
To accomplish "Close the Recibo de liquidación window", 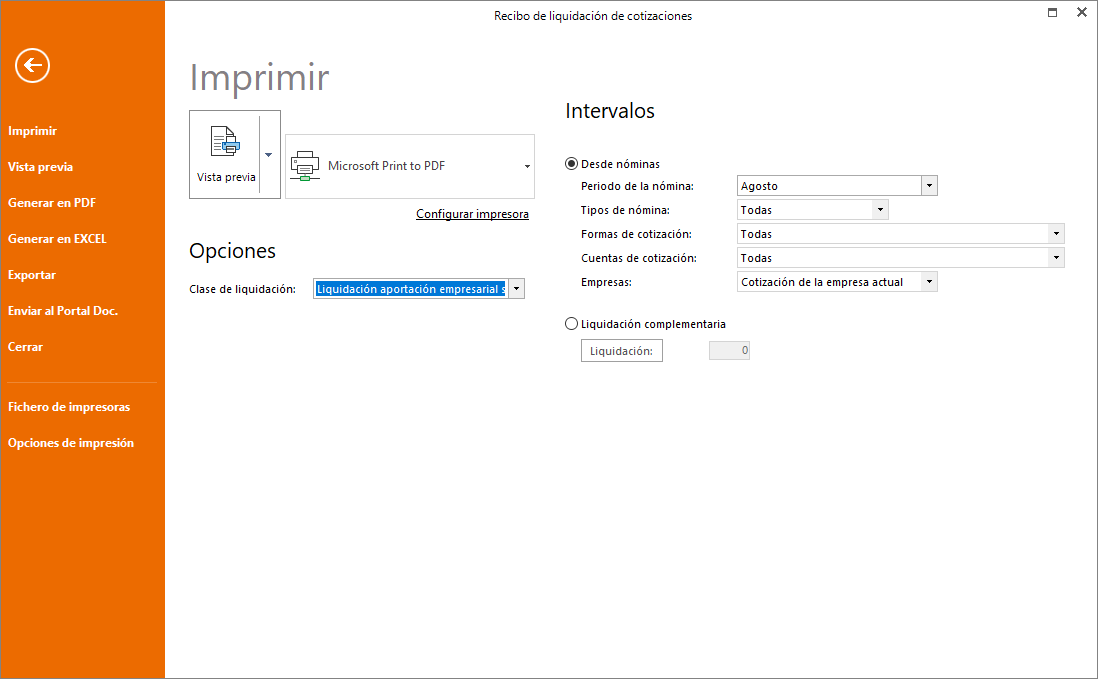I will (x=1081, y=12).
